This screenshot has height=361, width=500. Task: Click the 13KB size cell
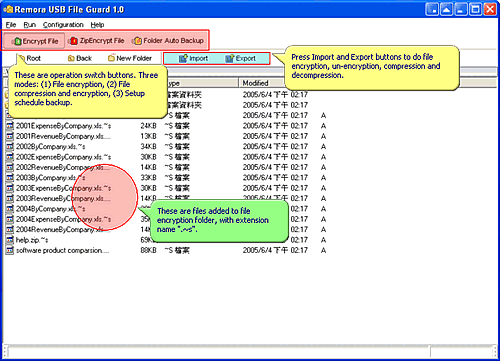tap(148, 136)
